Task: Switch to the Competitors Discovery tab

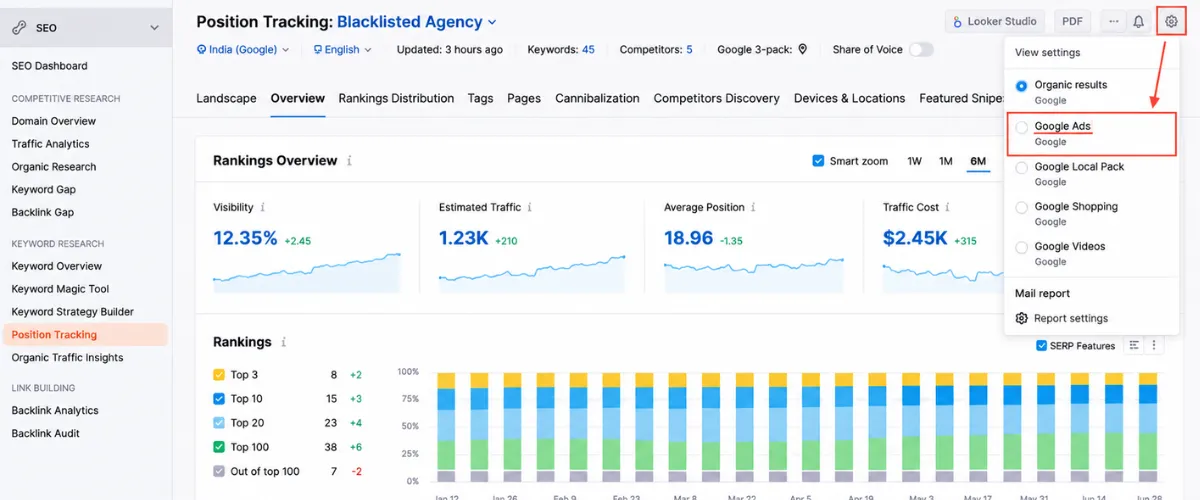Action: 716,98
